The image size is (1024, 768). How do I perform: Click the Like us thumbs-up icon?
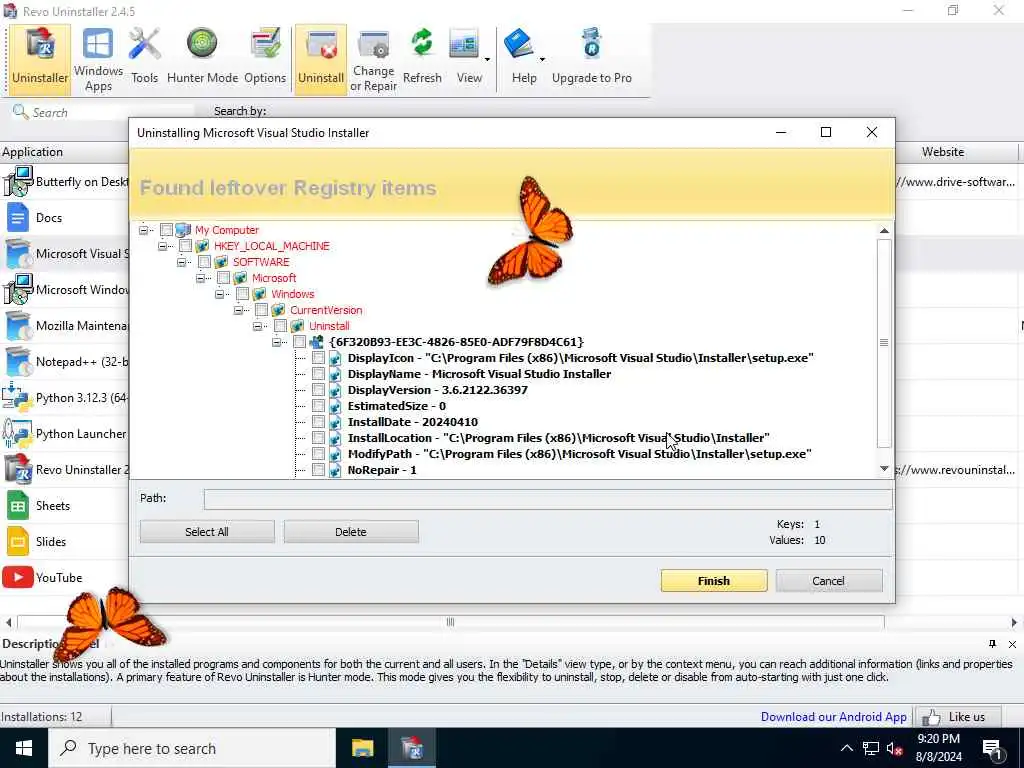pos(931,717)
